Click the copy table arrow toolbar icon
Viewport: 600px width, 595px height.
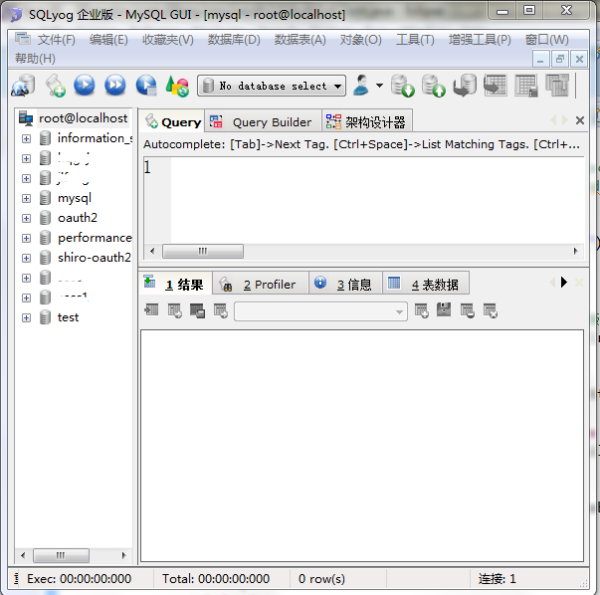pos(495,85)
